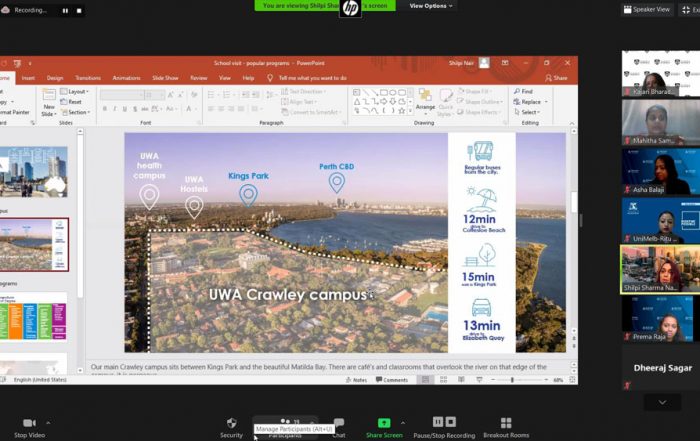Screen dimensions: 700x441
Task: Open the Select dropdown in Editing
Action: pos(527,112)
